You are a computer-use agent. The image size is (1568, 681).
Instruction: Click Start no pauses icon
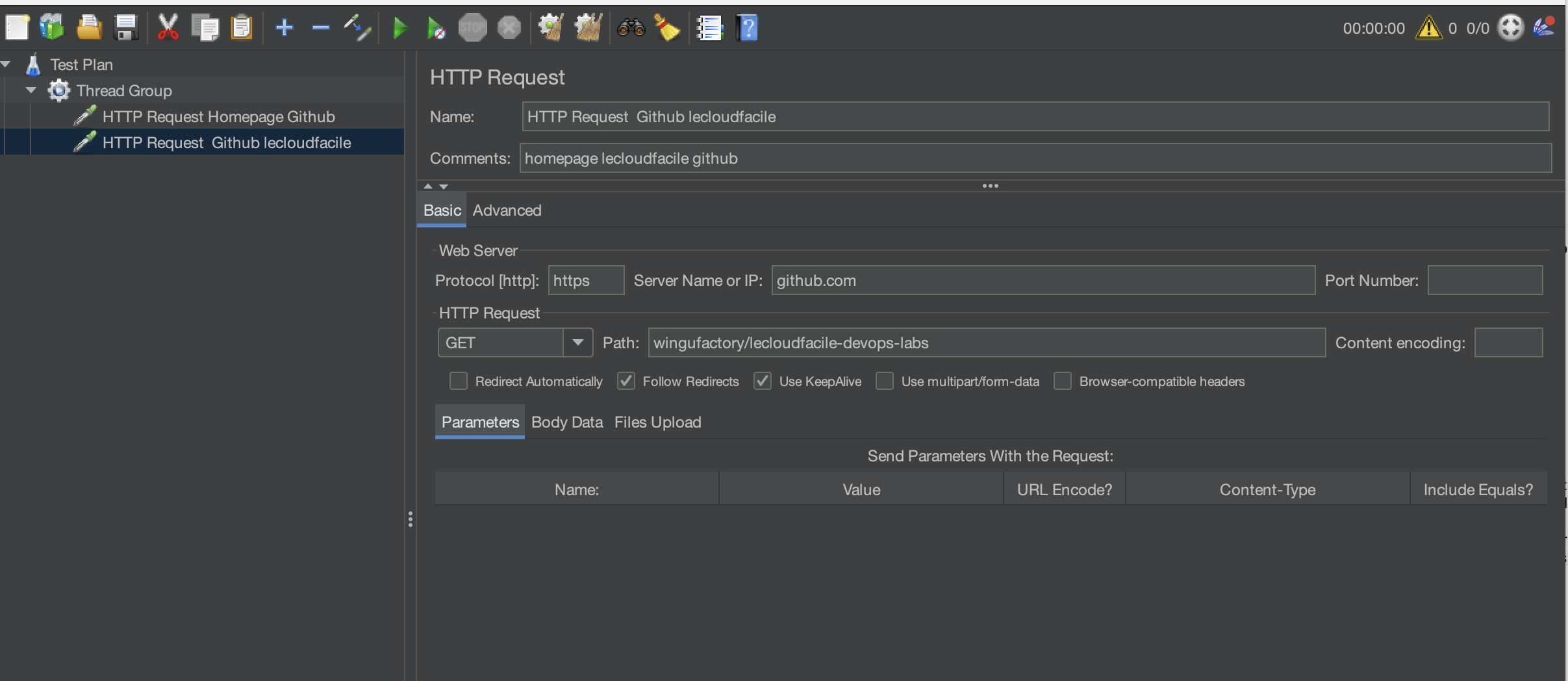click(436, 28)
